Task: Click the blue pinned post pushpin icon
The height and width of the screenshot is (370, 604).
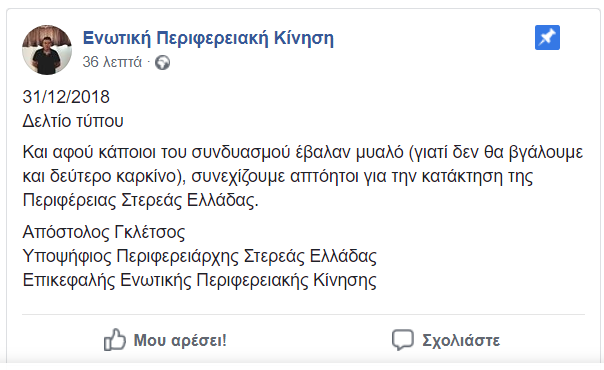Action: (547, 37)
